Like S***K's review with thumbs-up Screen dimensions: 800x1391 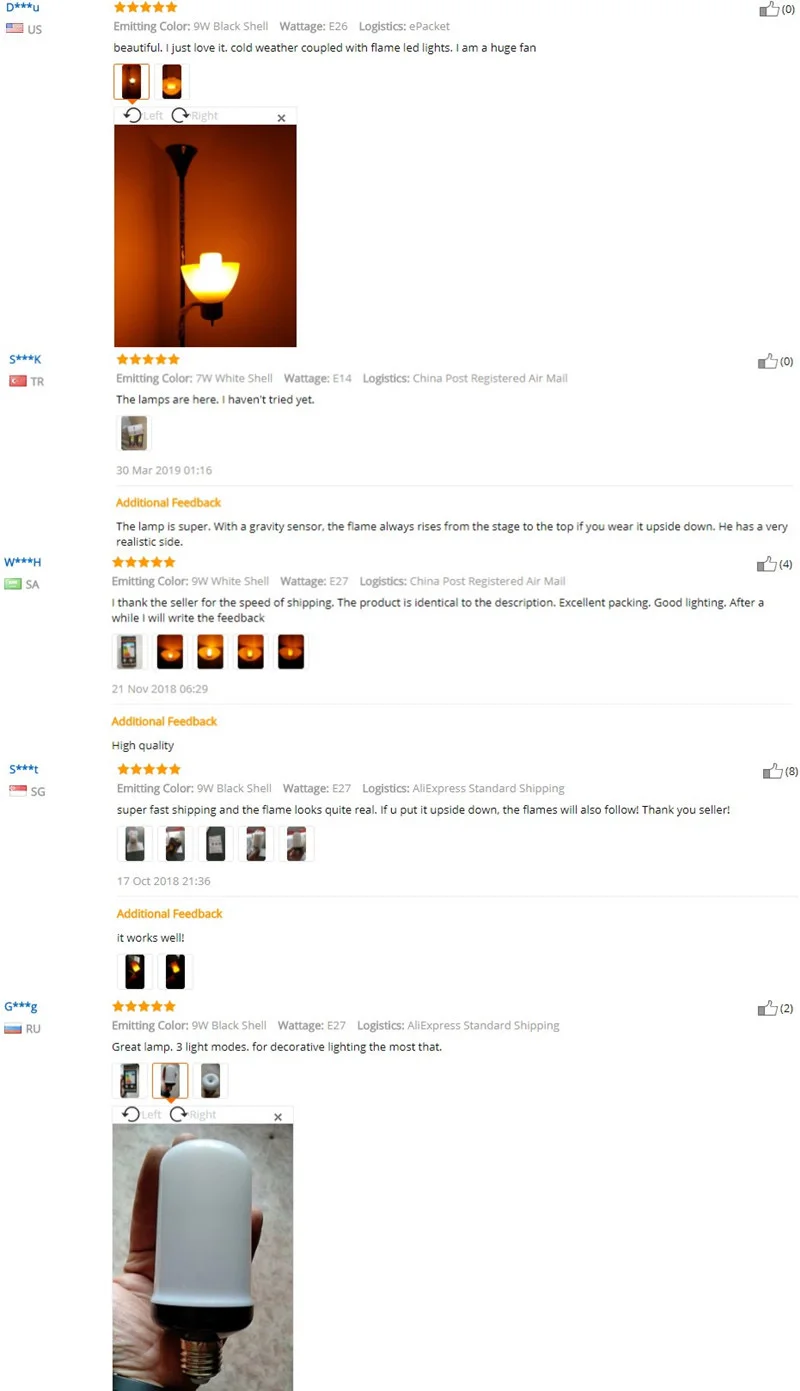(x=768, y=361)
